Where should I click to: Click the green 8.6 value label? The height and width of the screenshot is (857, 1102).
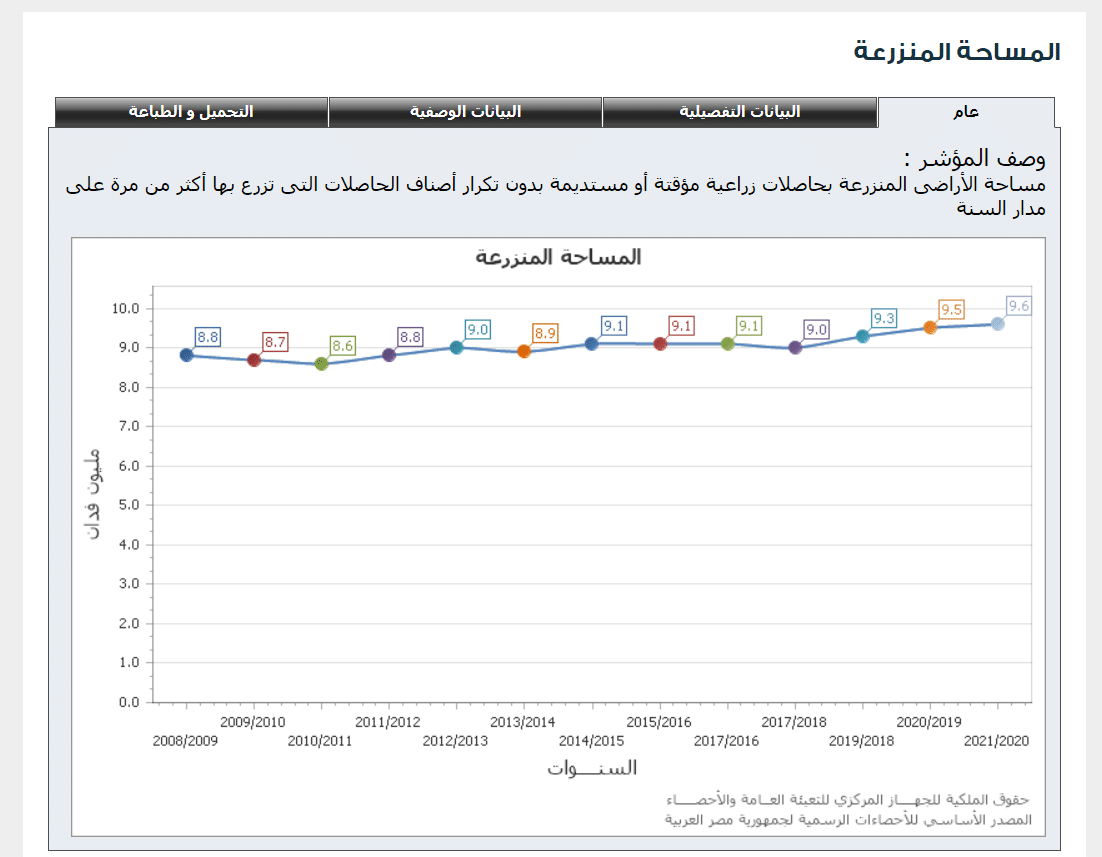(343, 346)
